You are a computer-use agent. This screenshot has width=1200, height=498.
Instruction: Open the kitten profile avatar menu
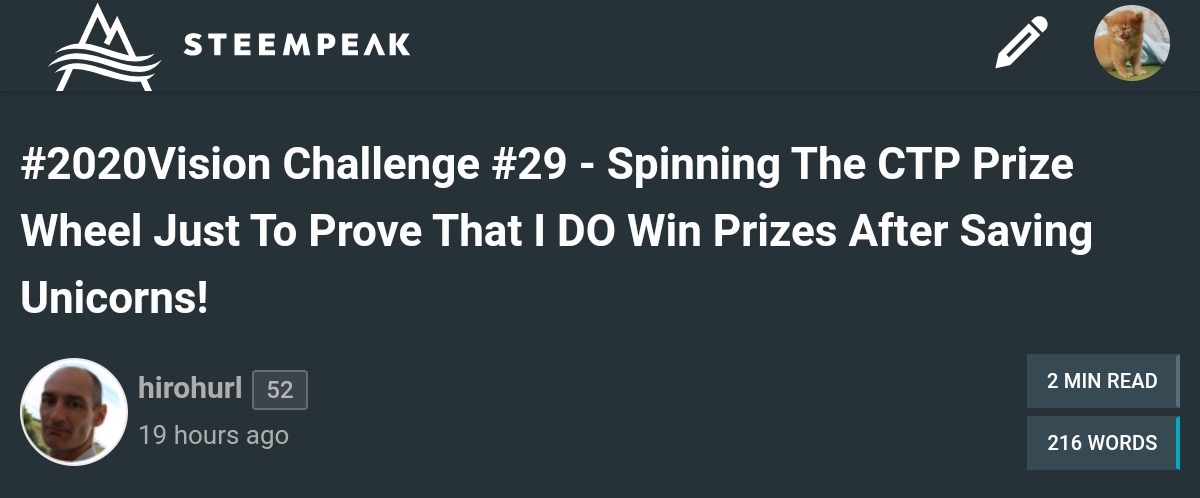click(x=1131, y=43)
